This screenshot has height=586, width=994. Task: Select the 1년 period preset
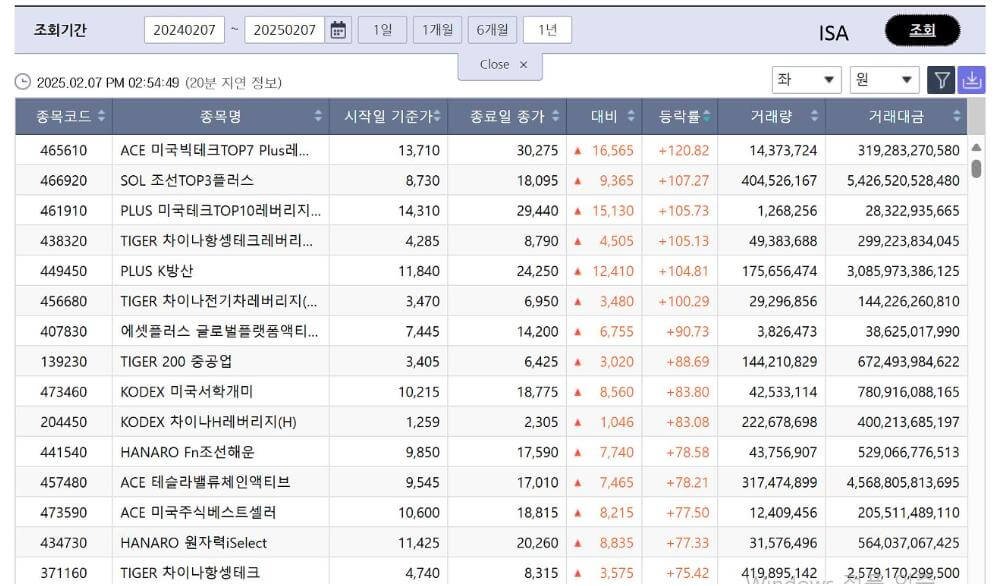click(x=548, y=29)
